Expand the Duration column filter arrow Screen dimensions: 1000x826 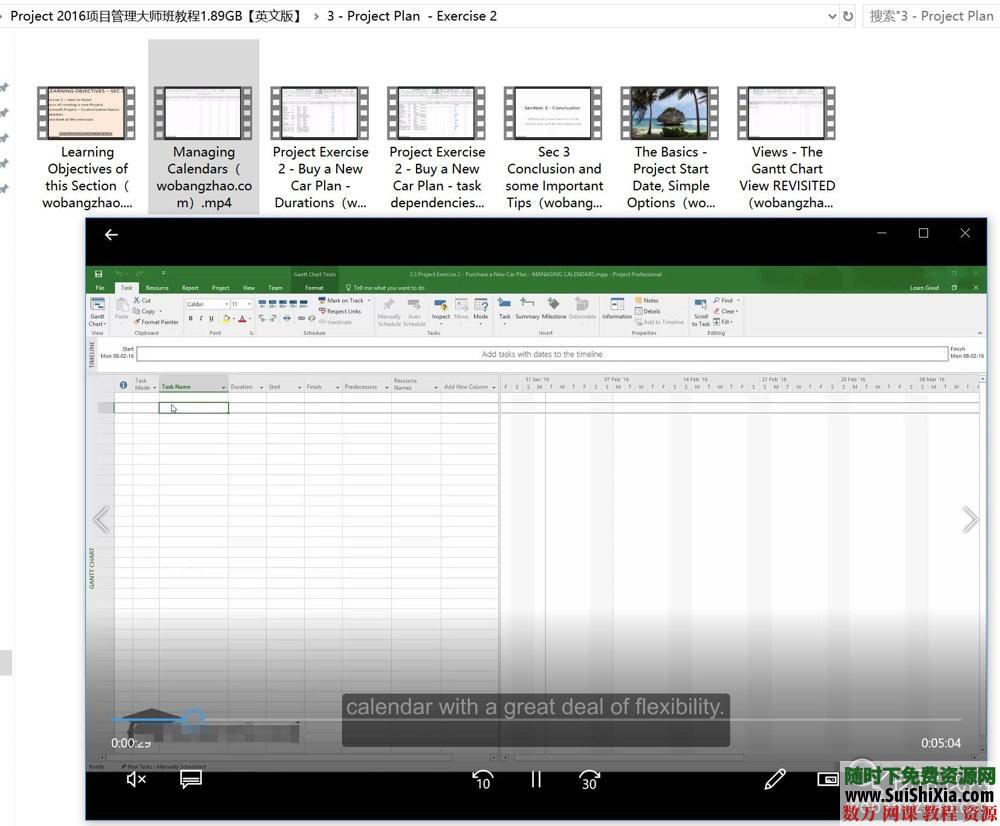point(261,387)
